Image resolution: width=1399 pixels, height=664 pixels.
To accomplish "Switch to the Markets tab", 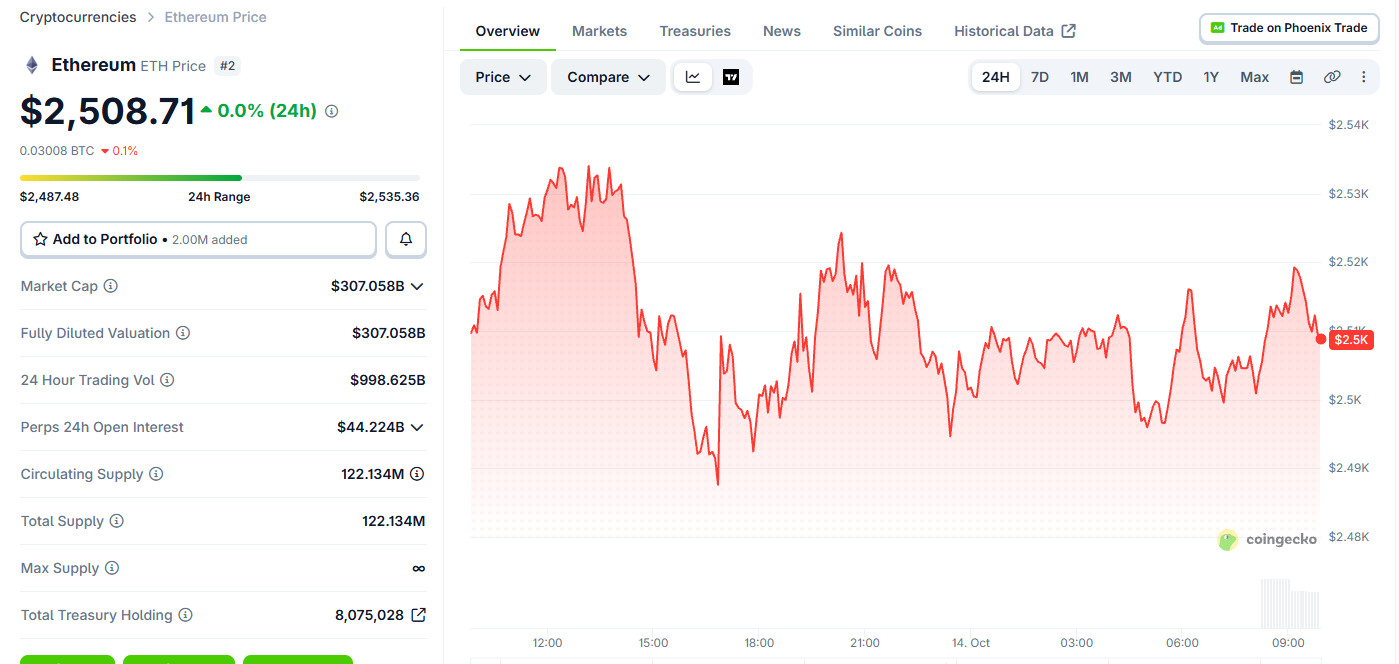I will point(599,31).
